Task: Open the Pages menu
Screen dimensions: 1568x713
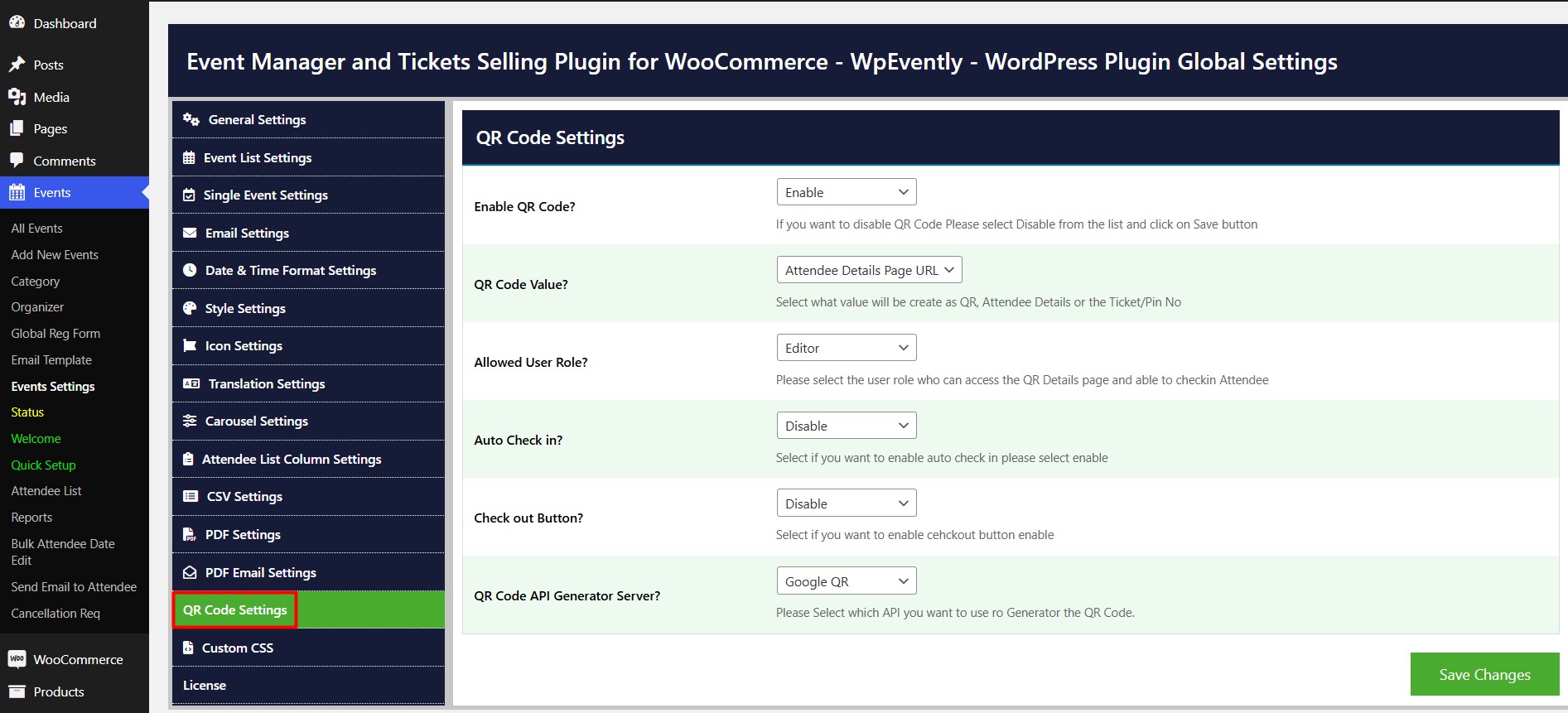Action: pyautogui.click(x=75, y=128)
